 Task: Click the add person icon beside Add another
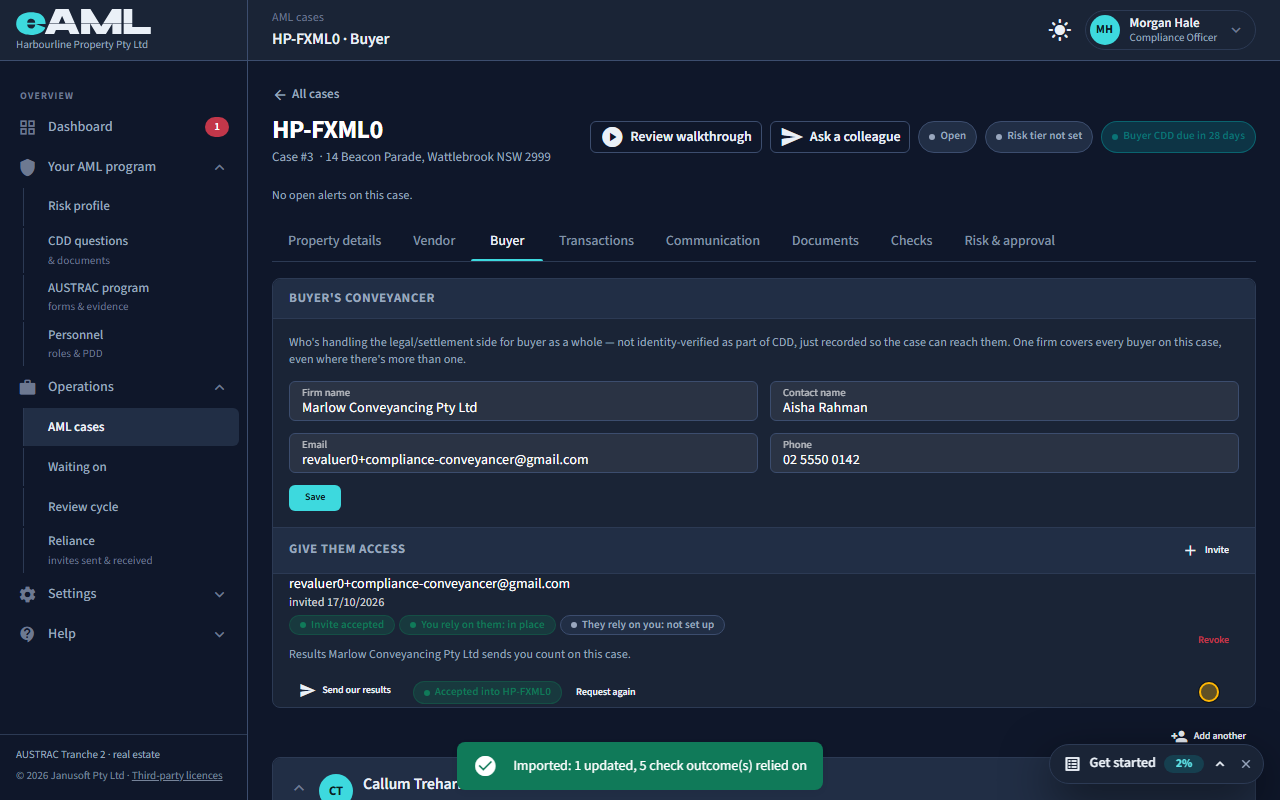pyautogui.click(x=1179, y=736)
